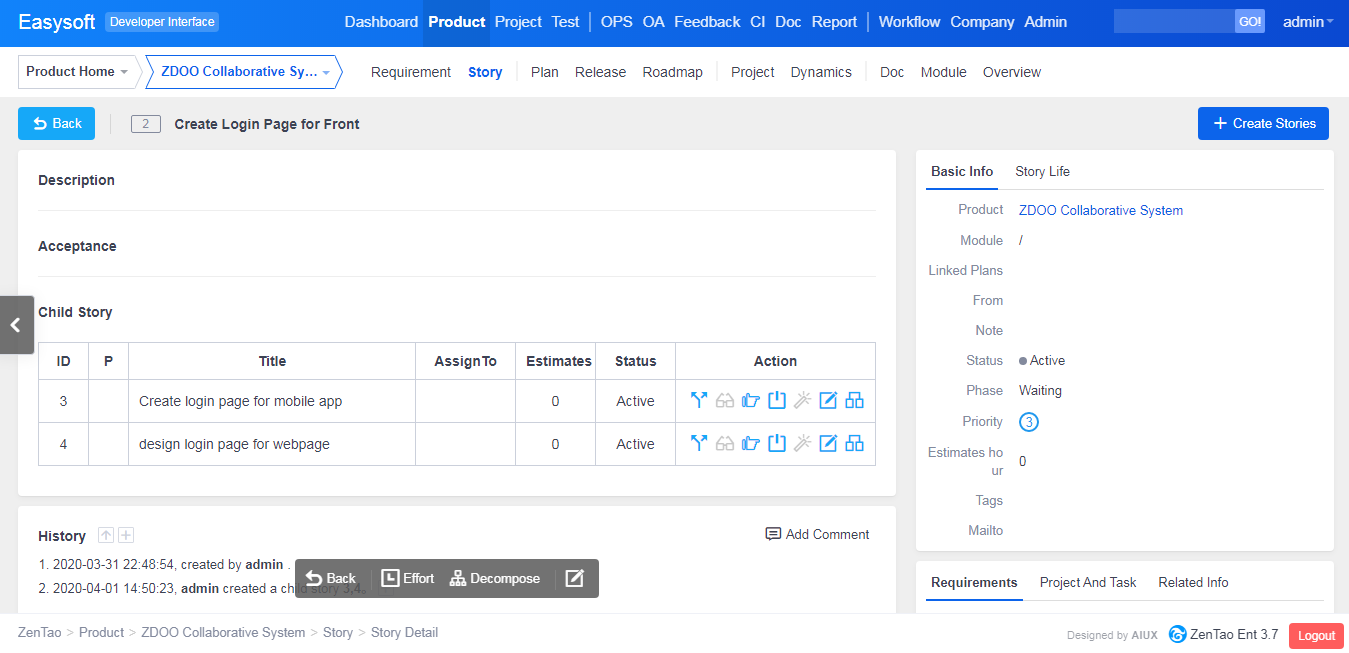This screenshot has width=1349, height=653.
Task: Expand all history details with the plus icon
Action: 126,536
